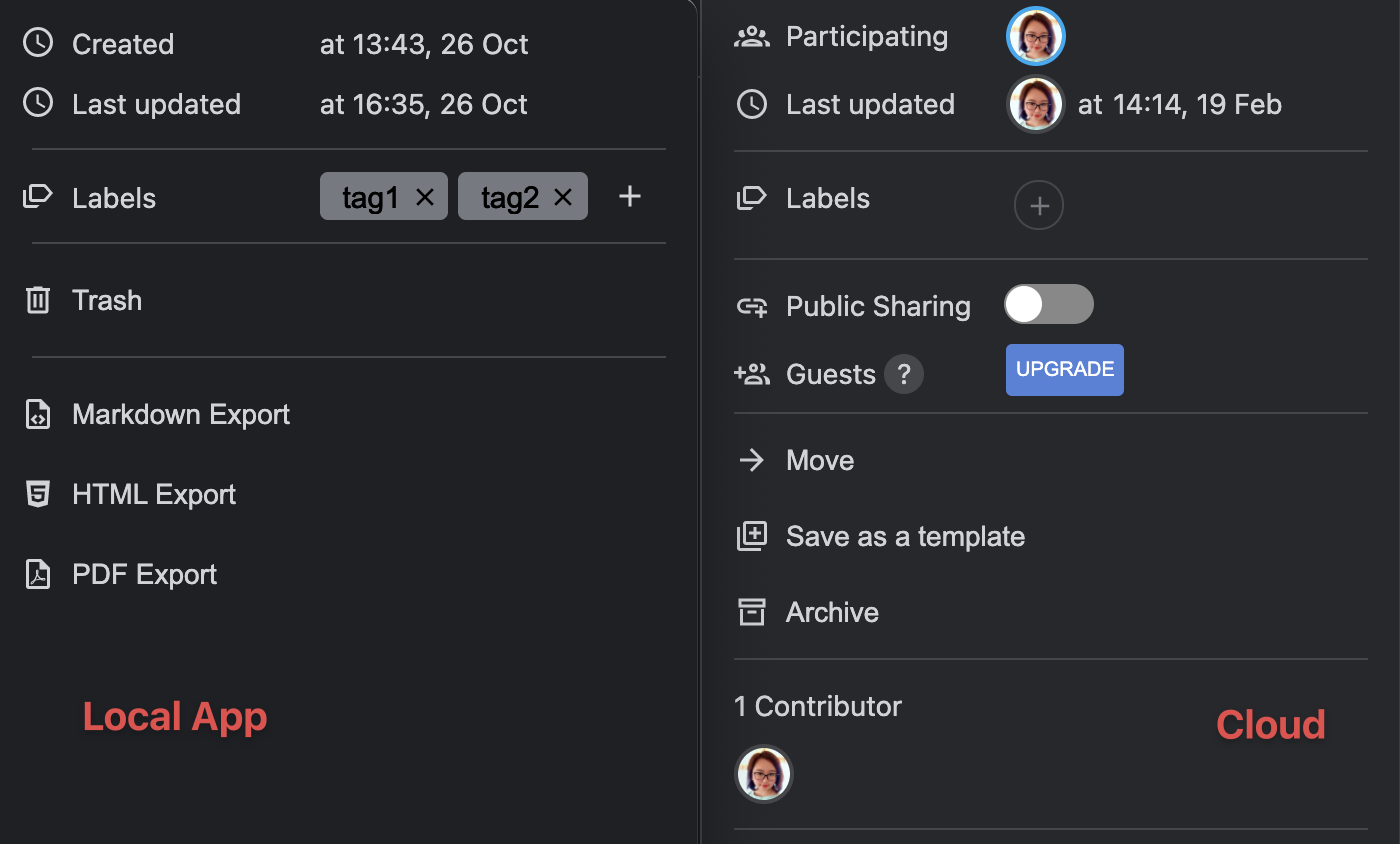Click the Markdown Export file icon
Viewport: 1400px width, 844px height.
coord(38,414)
